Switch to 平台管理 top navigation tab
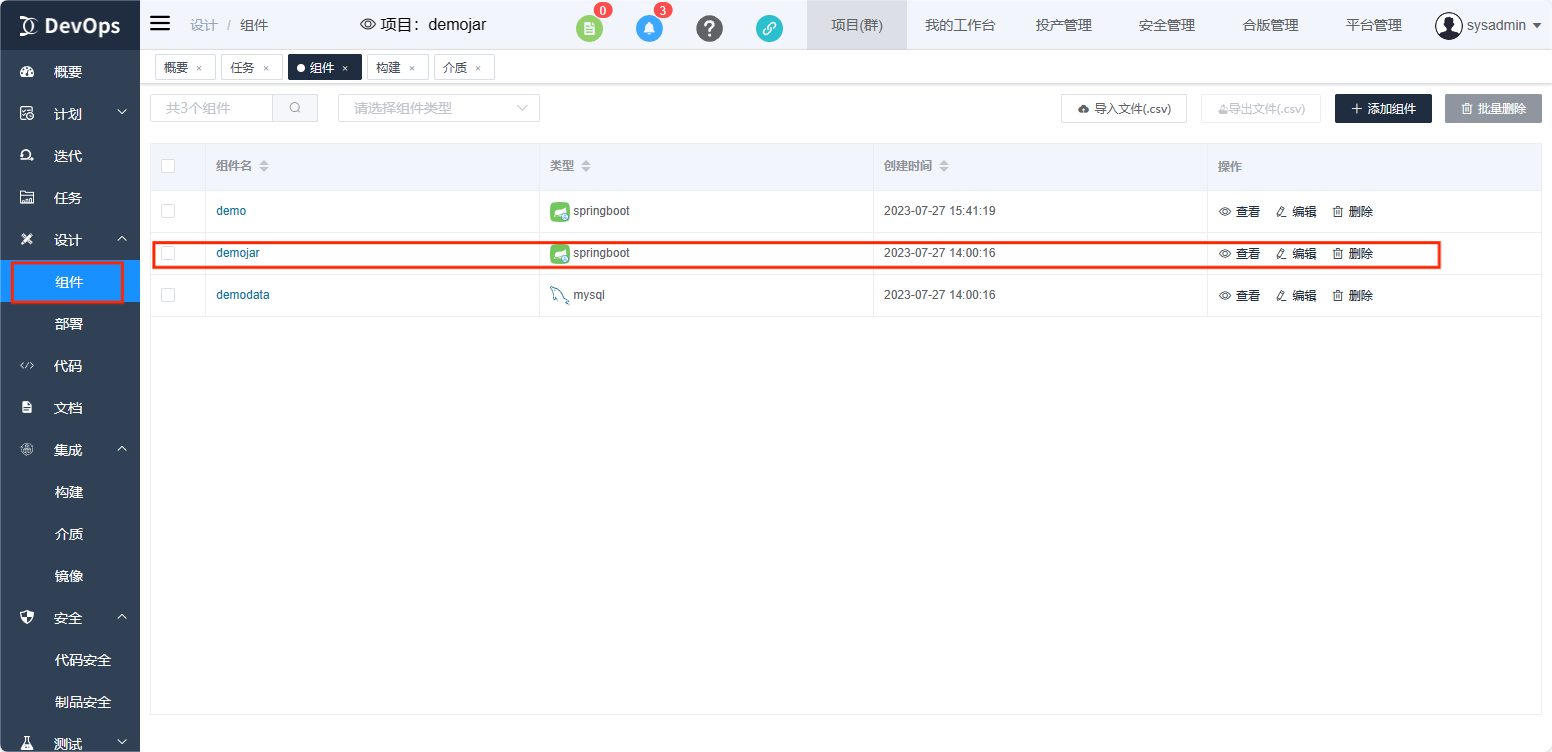 (1374, 25)
